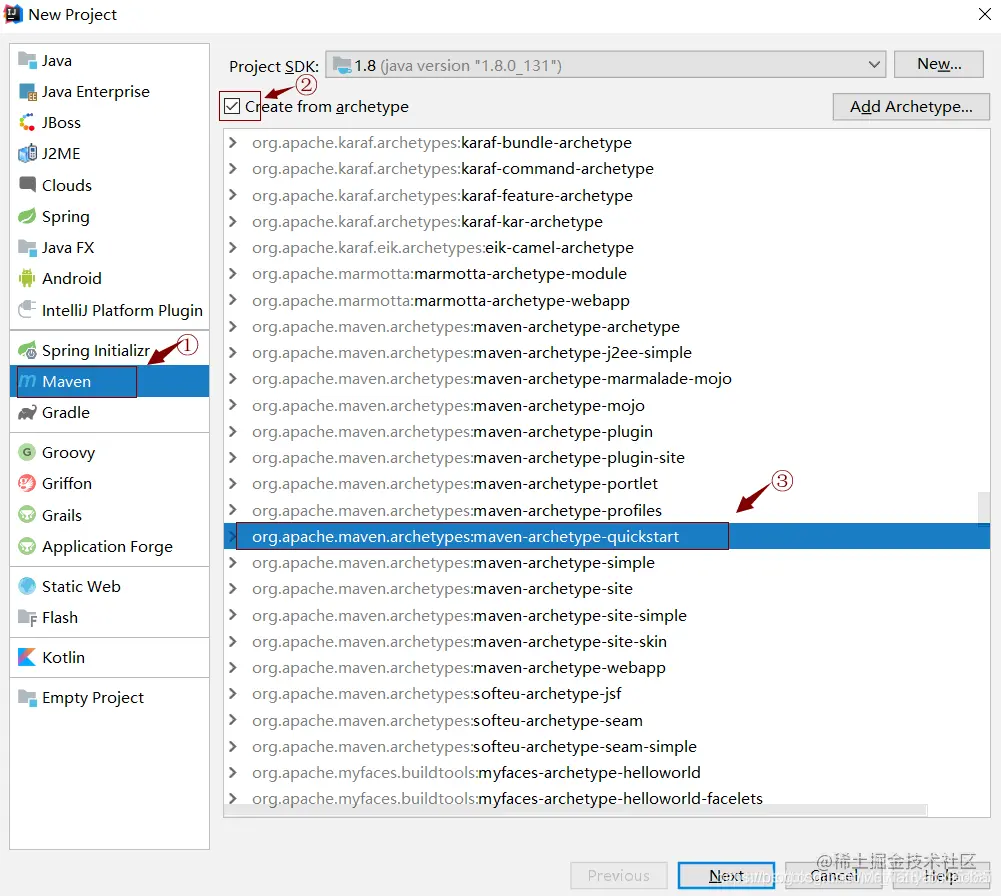The image size is (1001, 896).
Task: Expand myfaces-archetype-helloworld node
Action: [233, 773]
